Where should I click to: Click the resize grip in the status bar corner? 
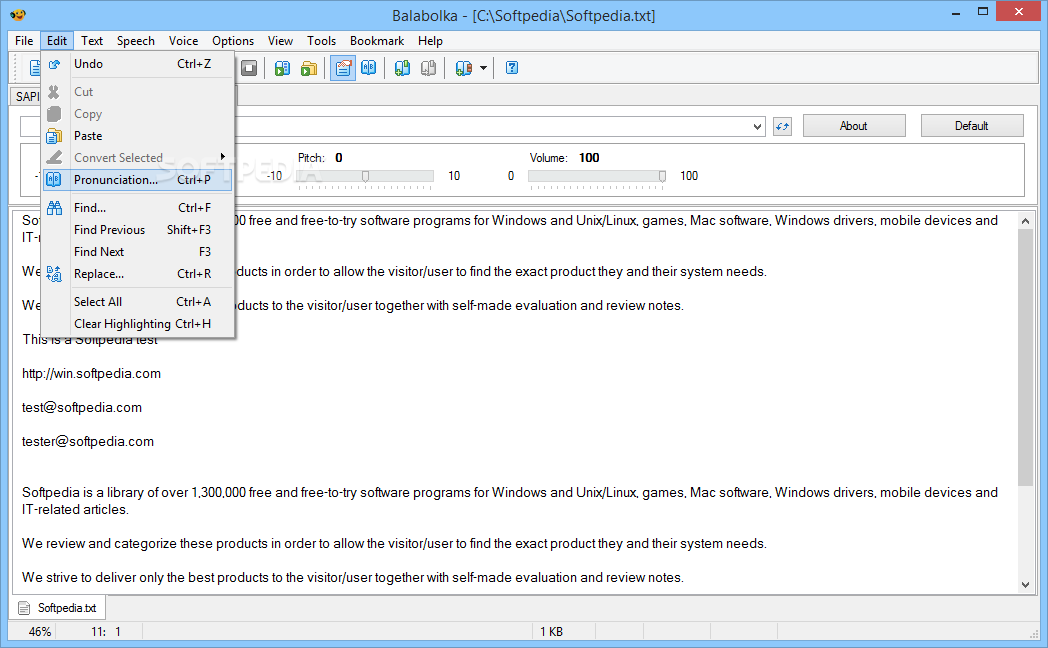pyautogui.click(x=1034, y=634)
